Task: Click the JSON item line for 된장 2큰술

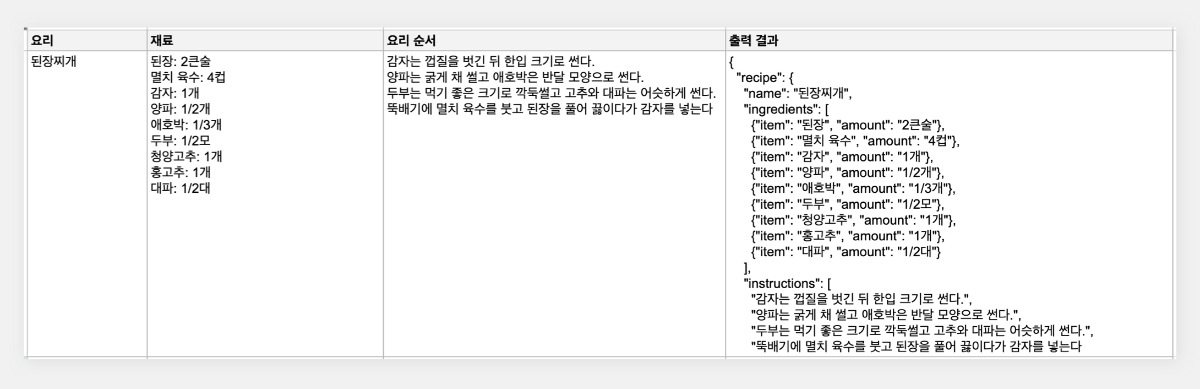Action: click(x=847, y=125)
